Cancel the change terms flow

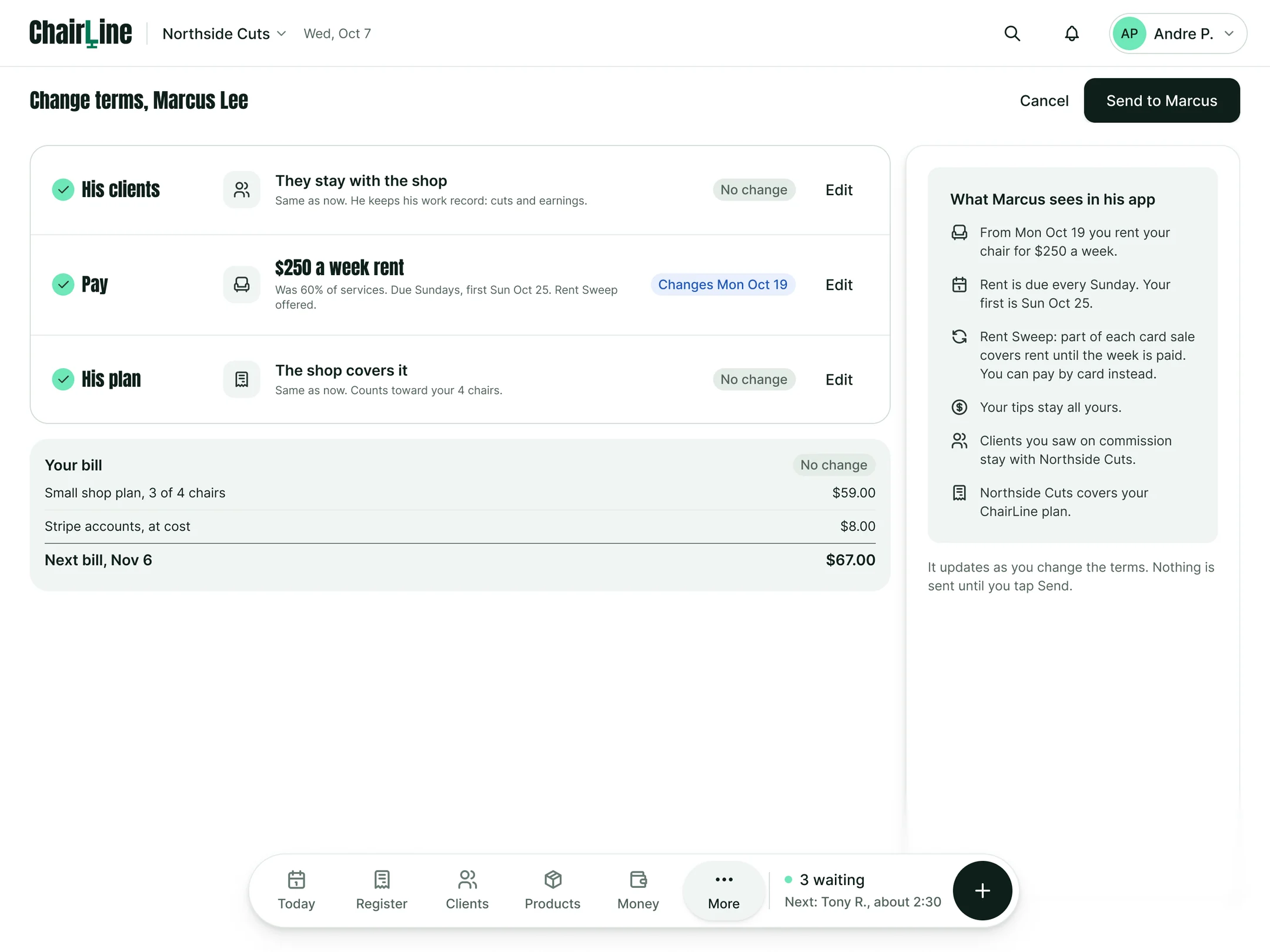[x=1044, y=101]
